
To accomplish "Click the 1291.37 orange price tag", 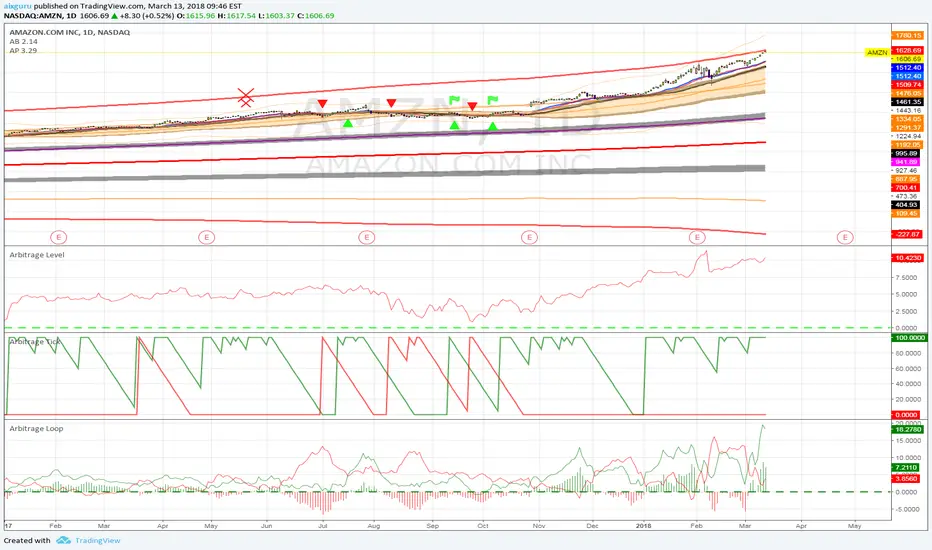I will click(908, 128).
